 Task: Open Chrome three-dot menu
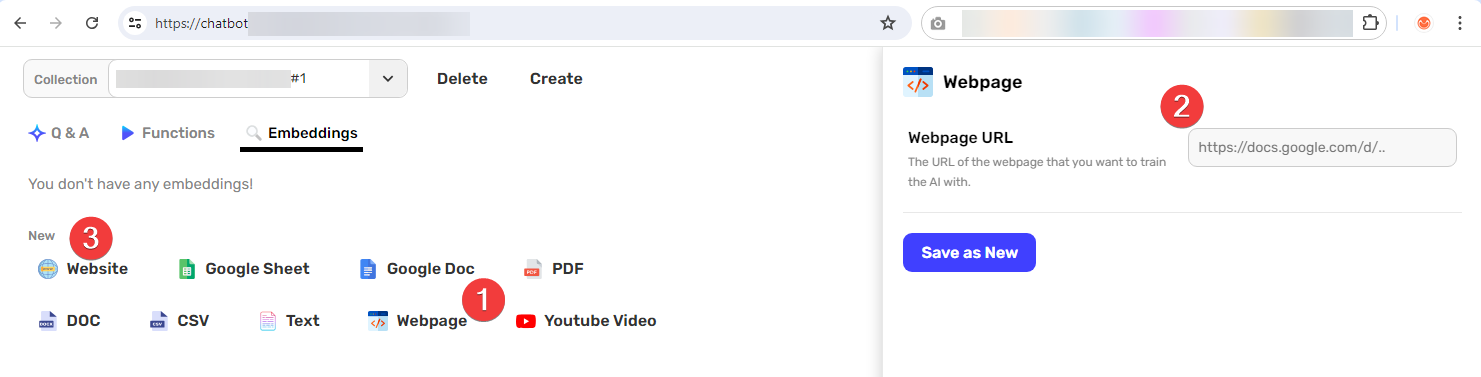pos(1460,23)
